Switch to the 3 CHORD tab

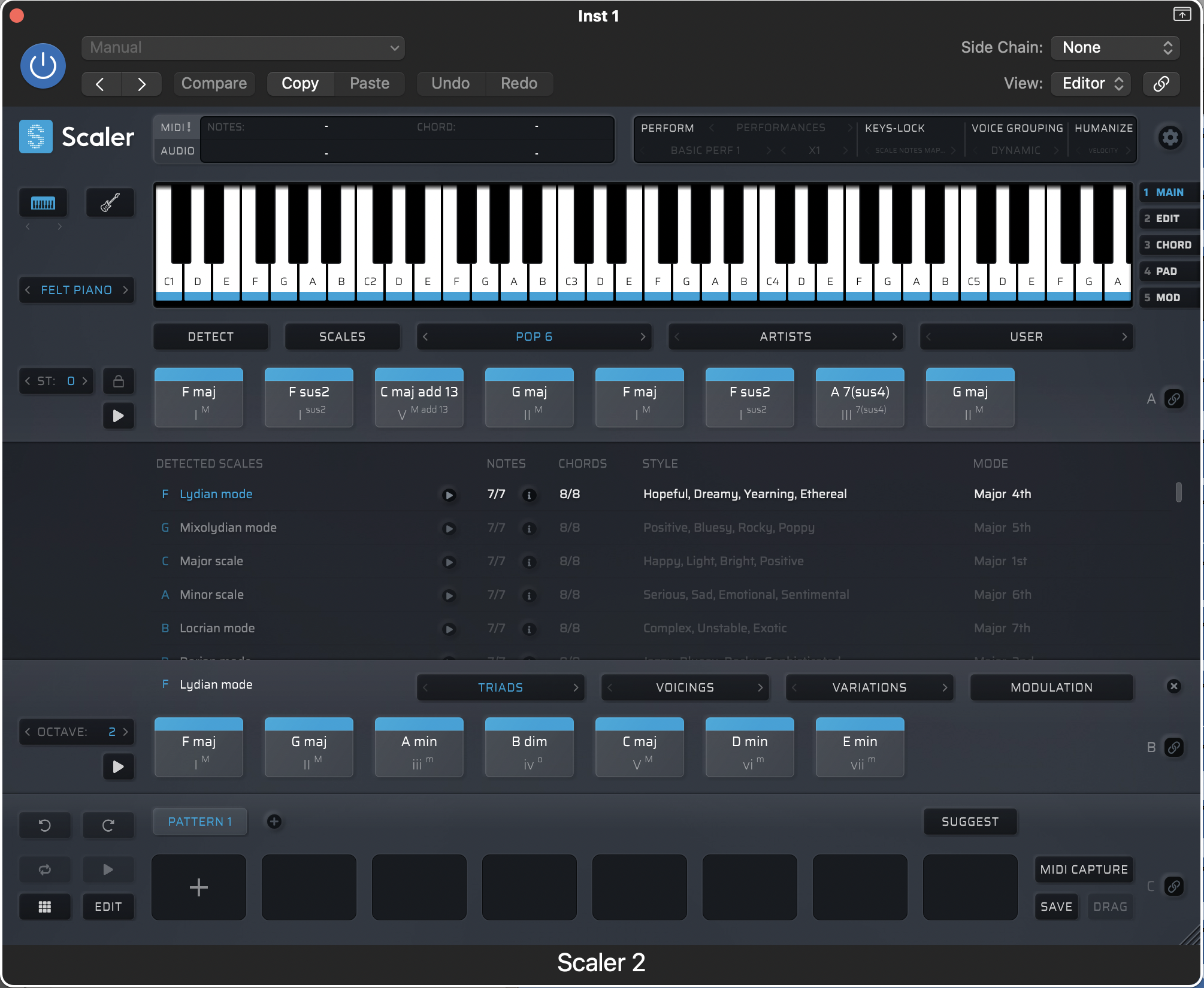[x=1168, y=245]
